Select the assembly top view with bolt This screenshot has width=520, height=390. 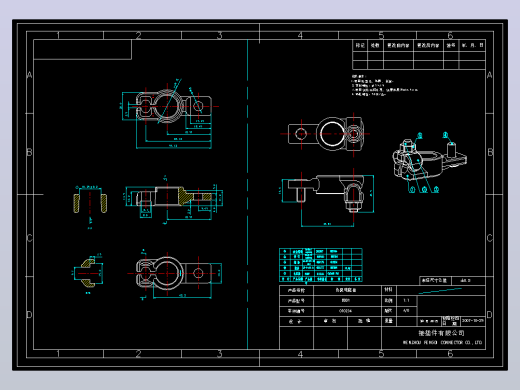325,134
